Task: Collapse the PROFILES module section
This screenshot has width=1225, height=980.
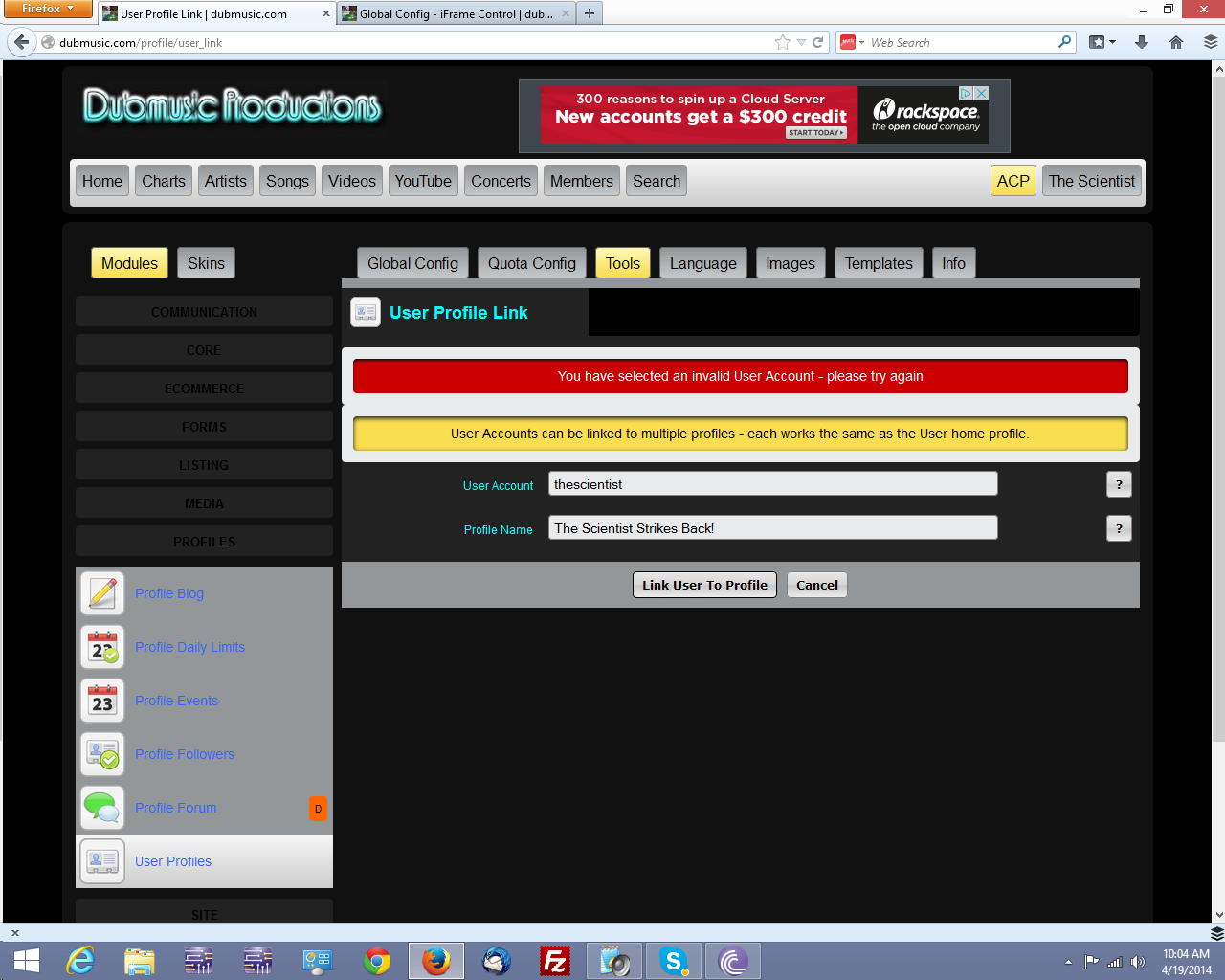Action: [x=204, y=542]
